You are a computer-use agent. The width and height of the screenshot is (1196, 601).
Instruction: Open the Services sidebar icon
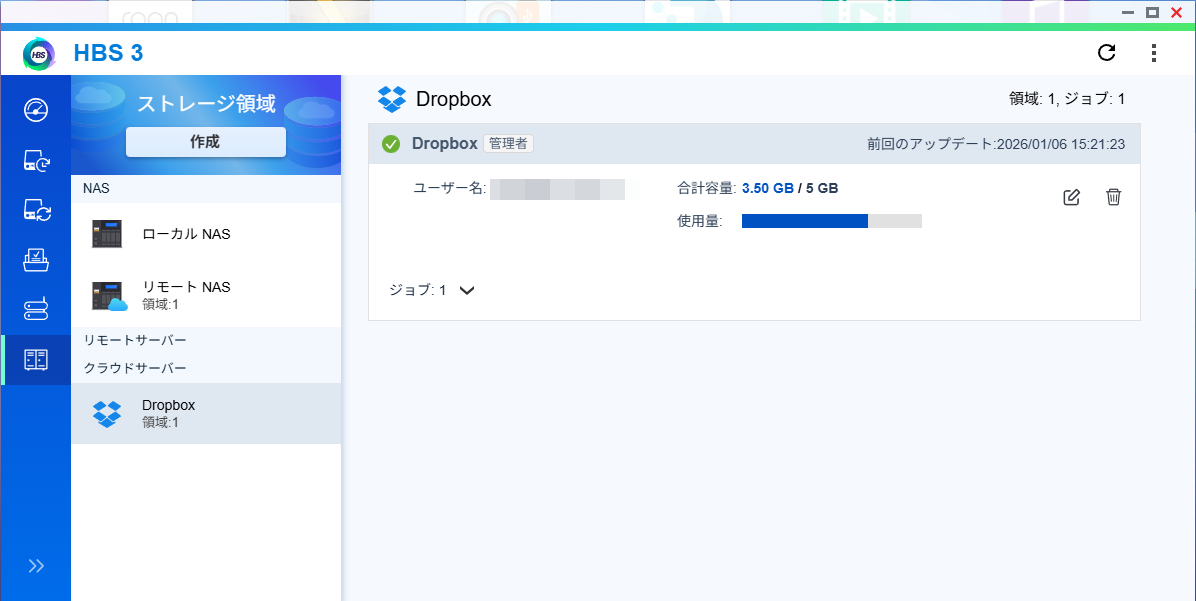(36, 310)
